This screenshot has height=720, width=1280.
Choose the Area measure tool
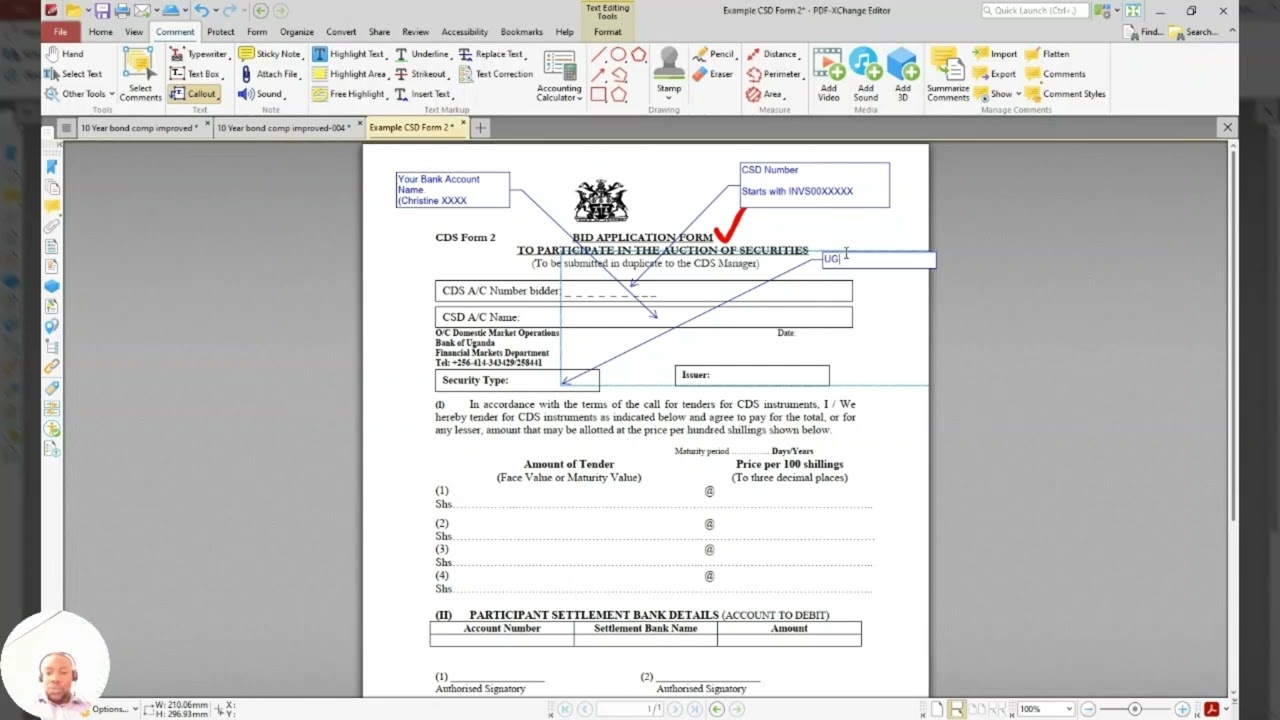coord(765,94)
